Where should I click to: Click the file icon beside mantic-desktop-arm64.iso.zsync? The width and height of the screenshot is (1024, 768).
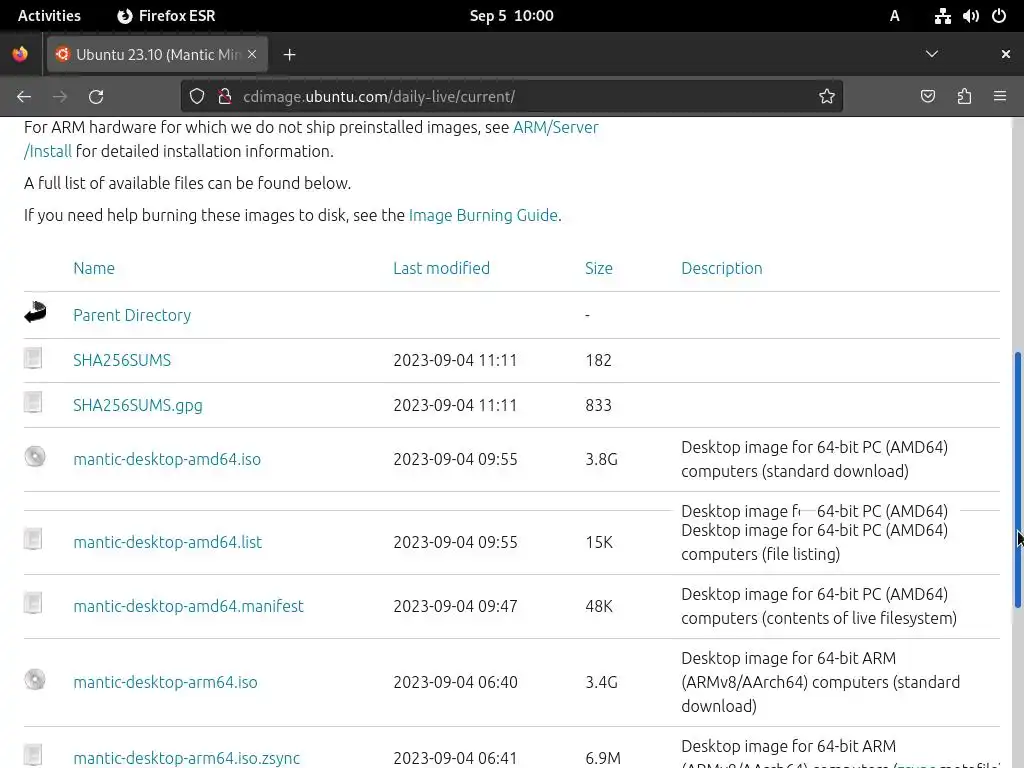click(x=33, y=756)
